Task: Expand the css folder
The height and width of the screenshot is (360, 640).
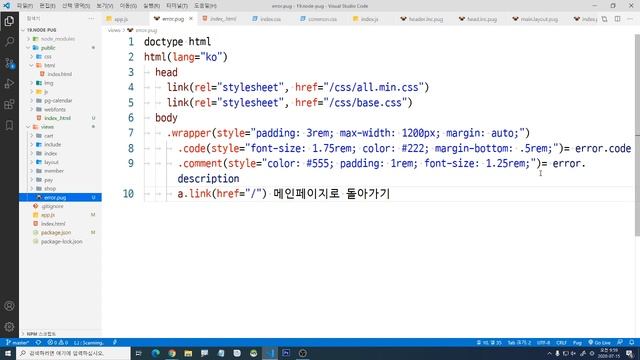Action: point(32,57)
